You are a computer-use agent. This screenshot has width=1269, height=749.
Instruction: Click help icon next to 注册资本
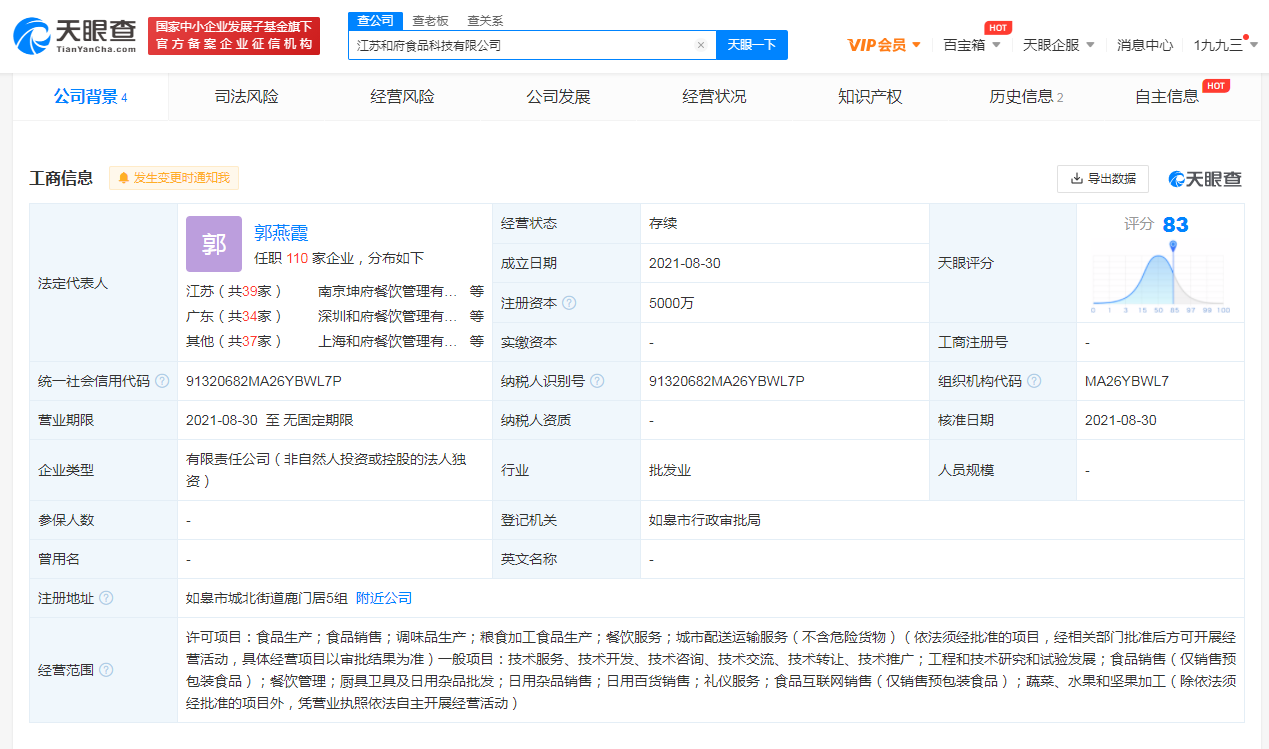pos(569,303)
